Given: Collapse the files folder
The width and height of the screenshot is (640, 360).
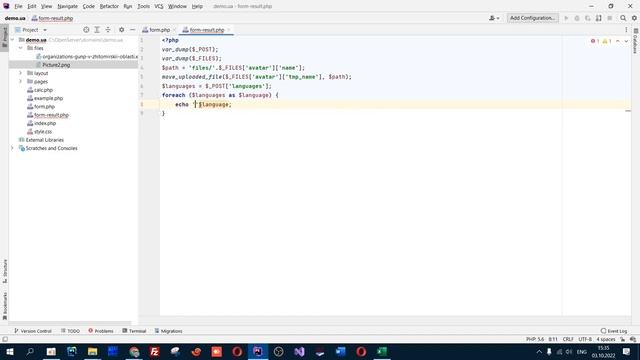Looking at the screenshot, I should (20, 48).
